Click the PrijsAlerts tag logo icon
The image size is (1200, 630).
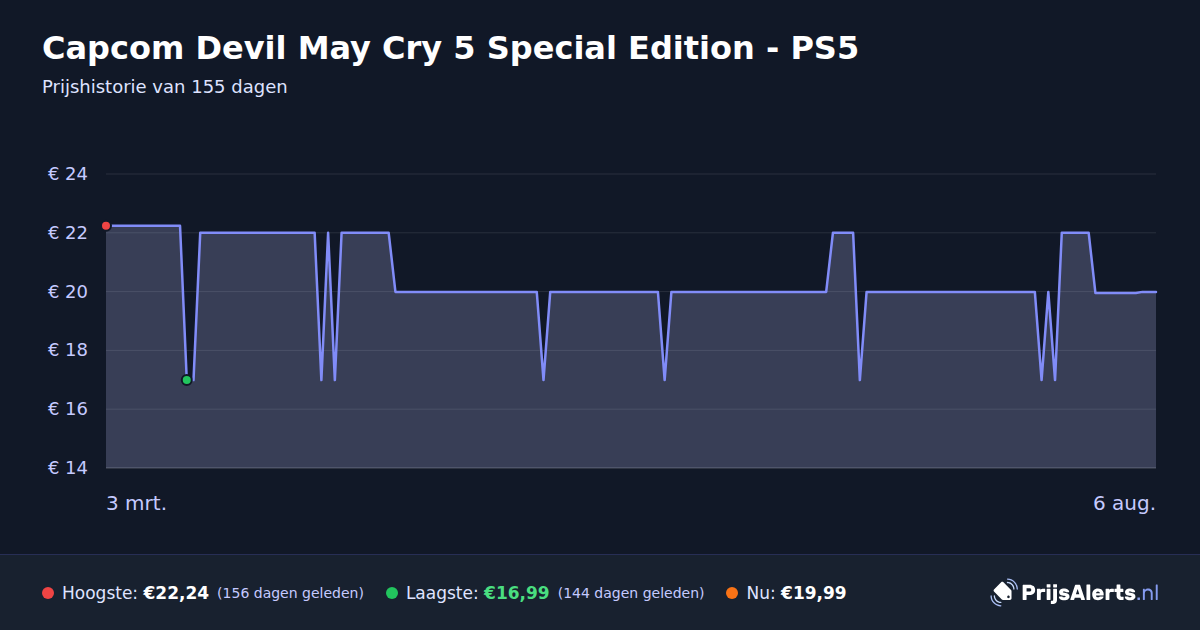(1003, 593)
